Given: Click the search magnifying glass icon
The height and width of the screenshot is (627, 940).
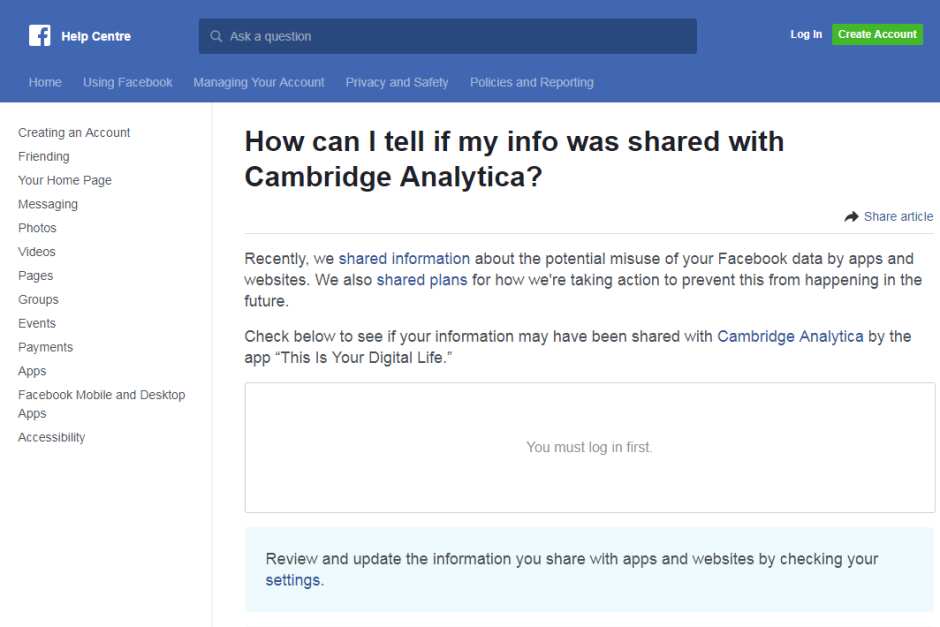Looking at the screenshot, I should [216, 35].
